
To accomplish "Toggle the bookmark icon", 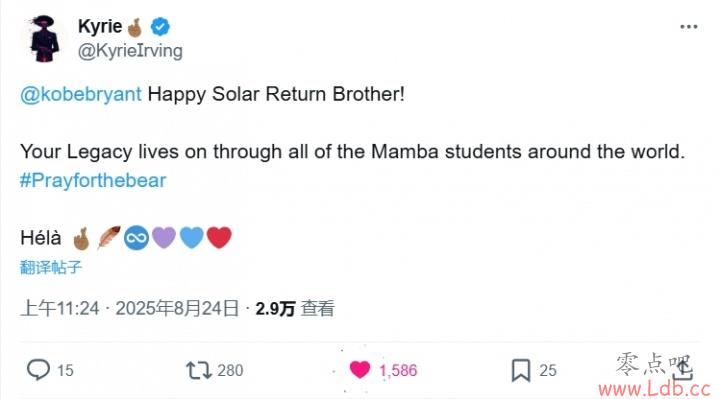I will point(521,370).
